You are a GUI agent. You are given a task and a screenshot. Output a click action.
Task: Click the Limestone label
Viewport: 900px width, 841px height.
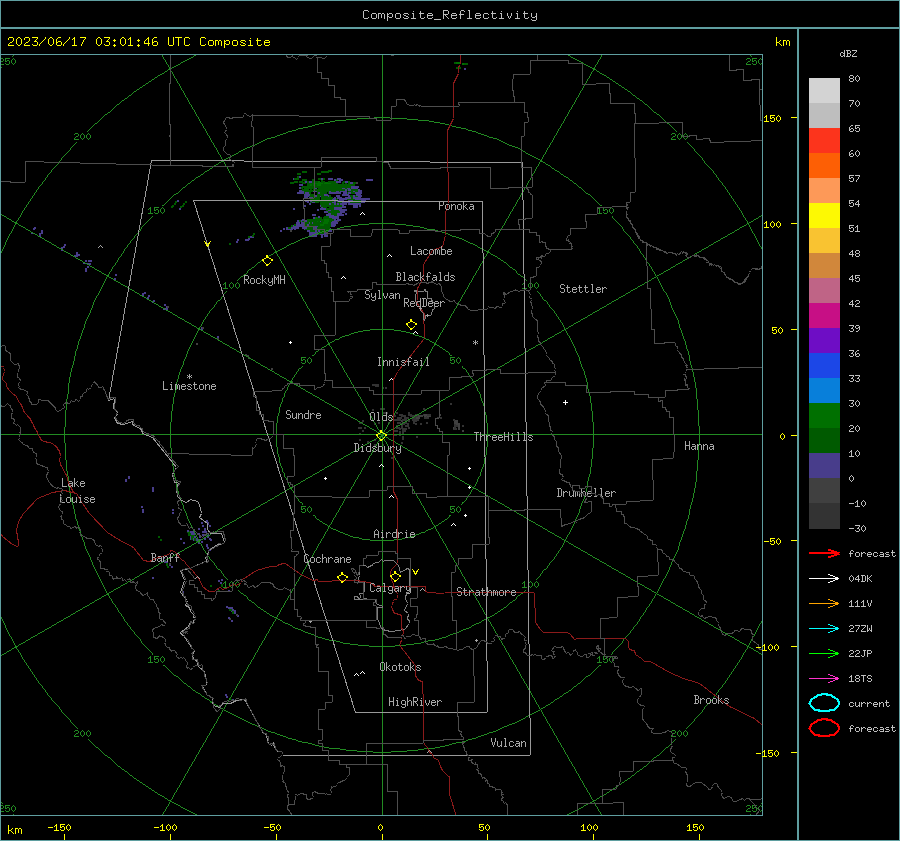[x=189, y=386]
